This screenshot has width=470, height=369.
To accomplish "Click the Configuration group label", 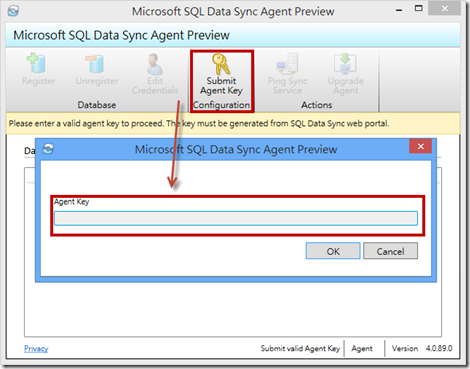I will point(221,105).
